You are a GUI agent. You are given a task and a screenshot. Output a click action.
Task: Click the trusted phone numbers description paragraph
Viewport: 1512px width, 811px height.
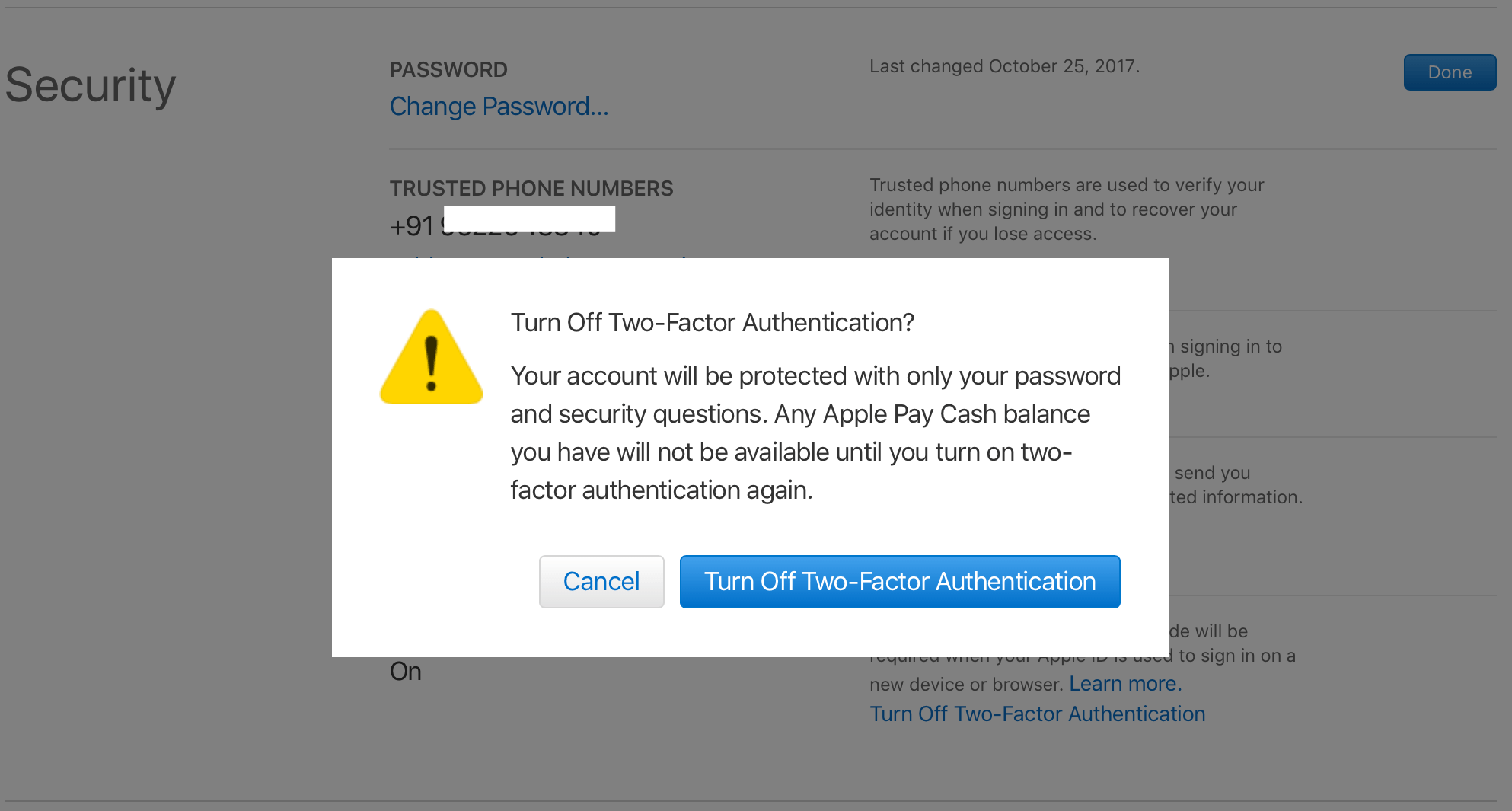click(x=1066, y=209)
